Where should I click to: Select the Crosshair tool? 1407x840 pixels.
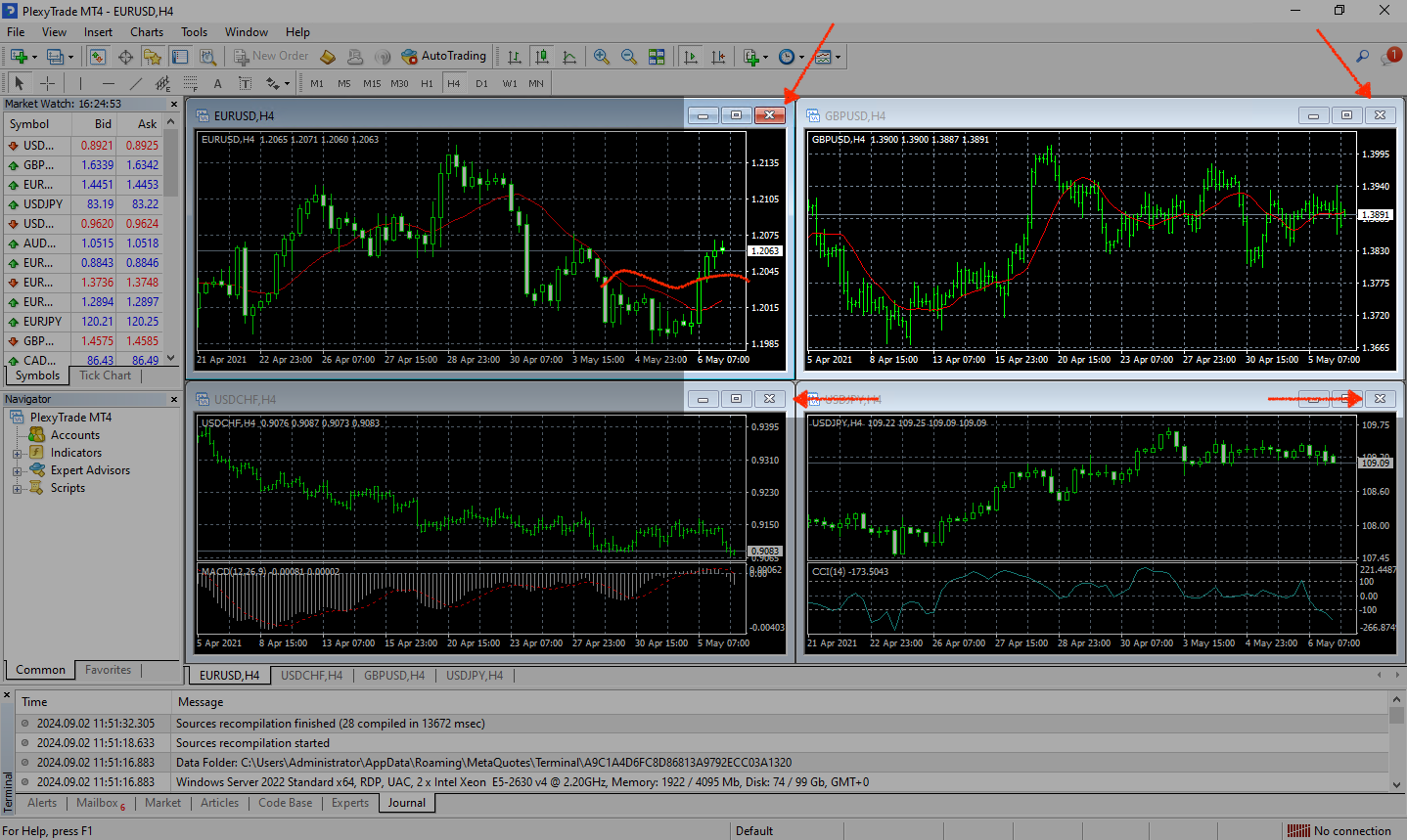47,83
